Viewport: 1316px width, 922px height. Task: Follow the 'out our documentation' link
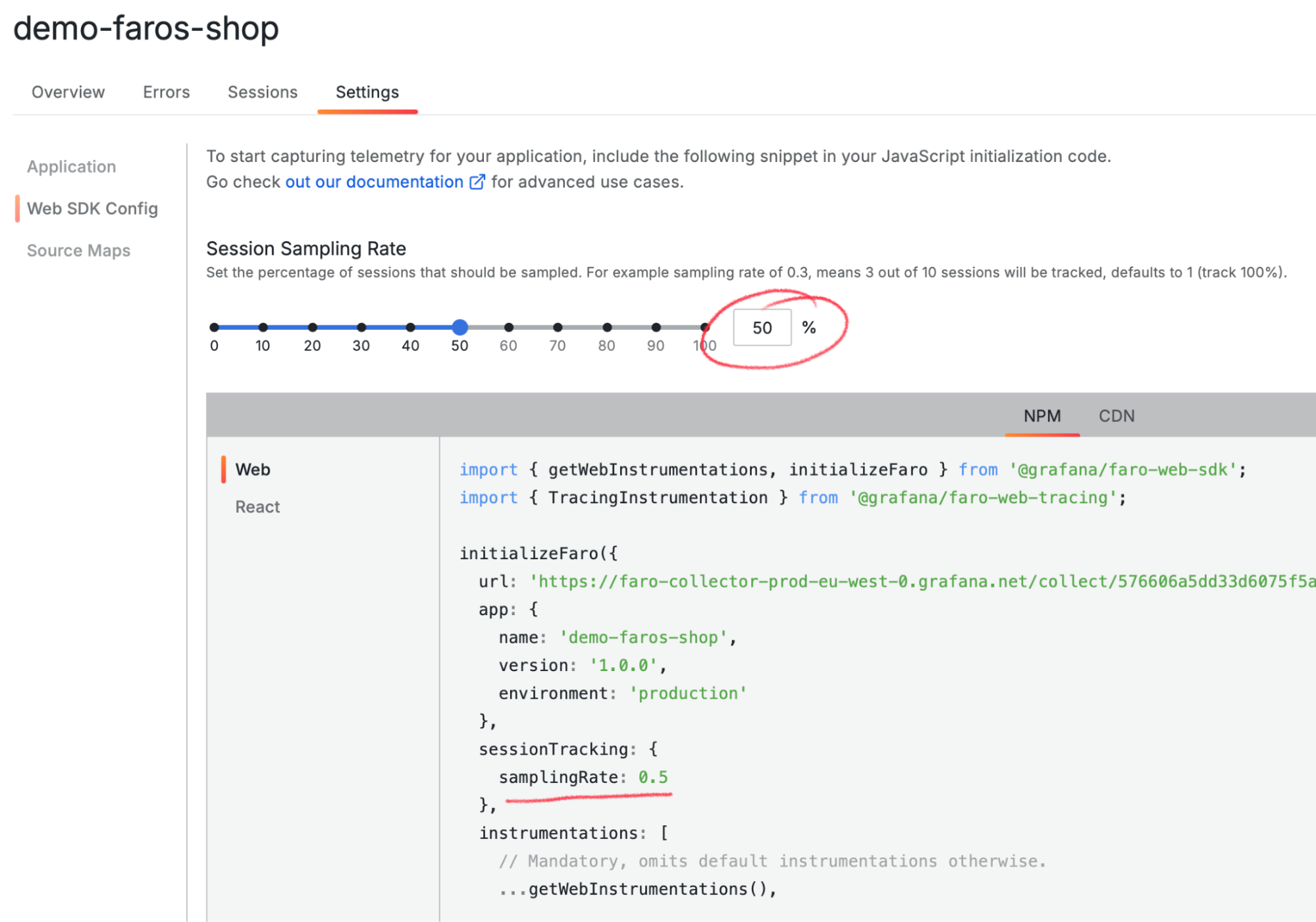point(374,182)
